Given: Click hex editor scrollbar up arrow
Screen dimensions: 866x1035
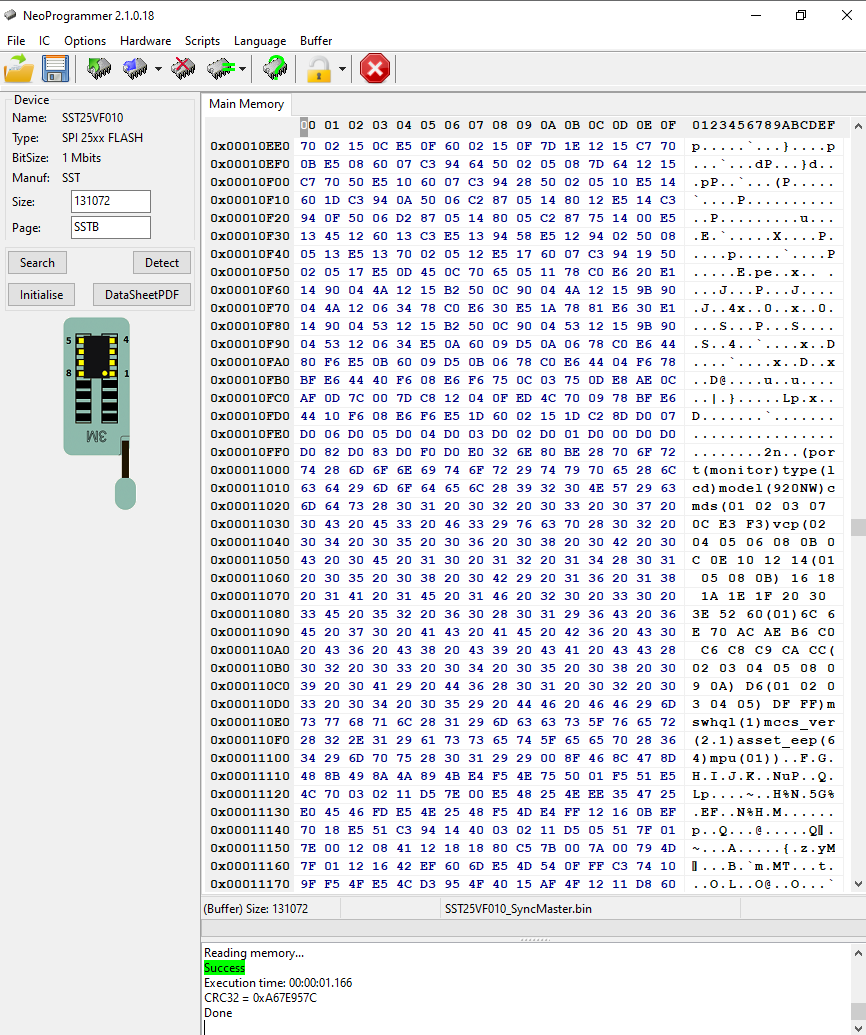Looking at the screenshot, I should click(x=858, y=125).
